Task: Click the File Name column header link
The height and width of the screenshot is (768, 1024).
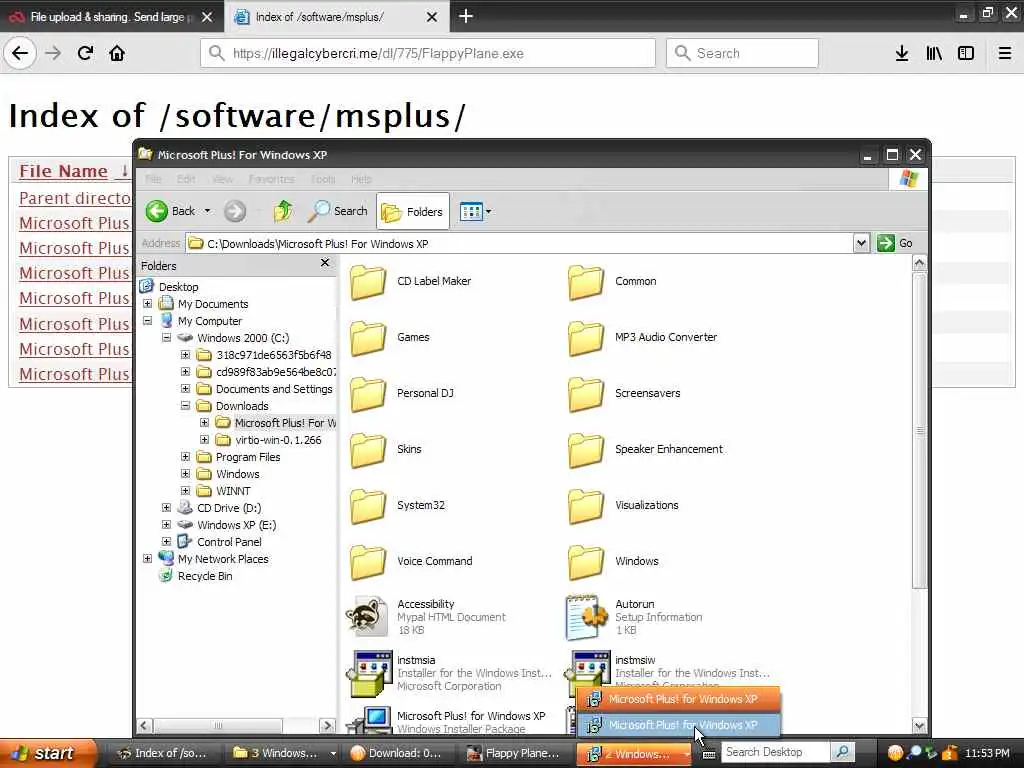Action: (x=63, y=171)
